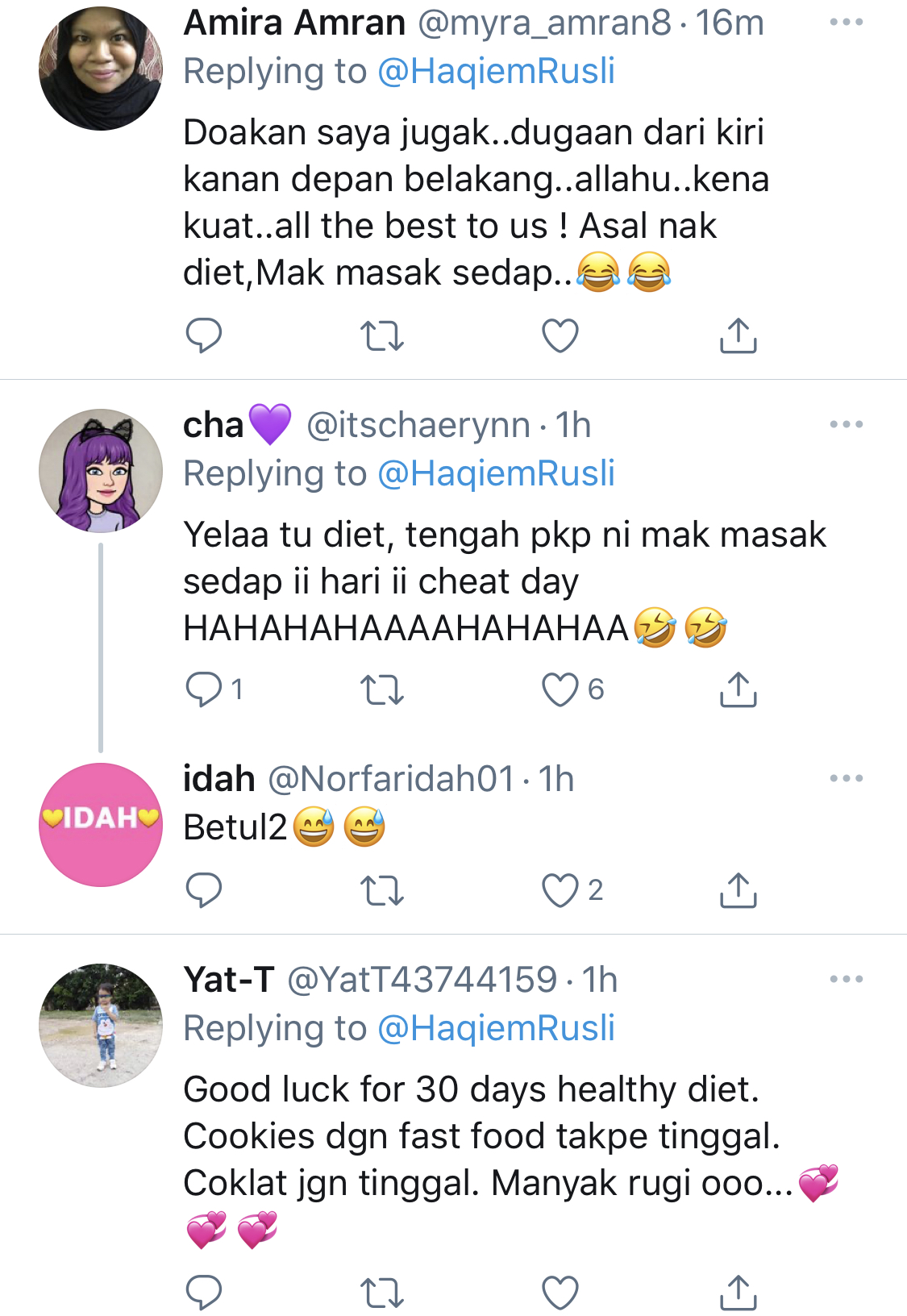Share Yat-T's healthy diet tweet
The height and width of the screenshot is (1316, 907).
(x=738, y=1293)
